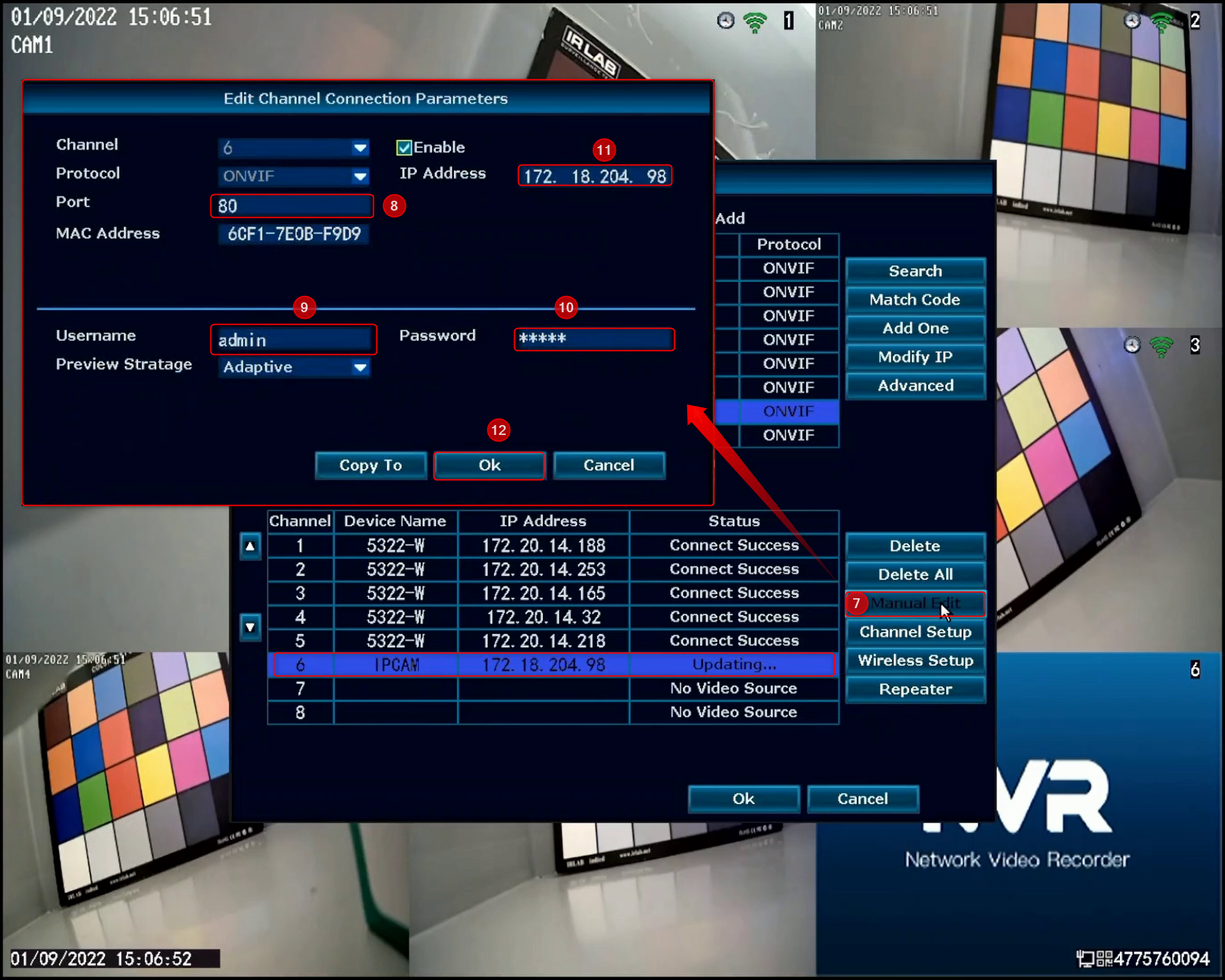Click the CAM3 clock recording icon

click(x=1132, y=345)
